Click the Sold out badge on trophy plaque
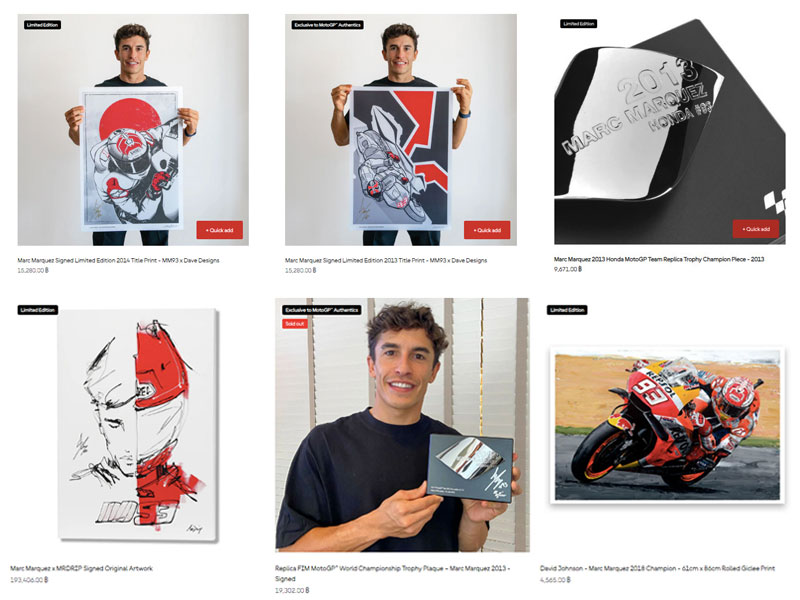 pyautogui.click(x=295, y=323)
